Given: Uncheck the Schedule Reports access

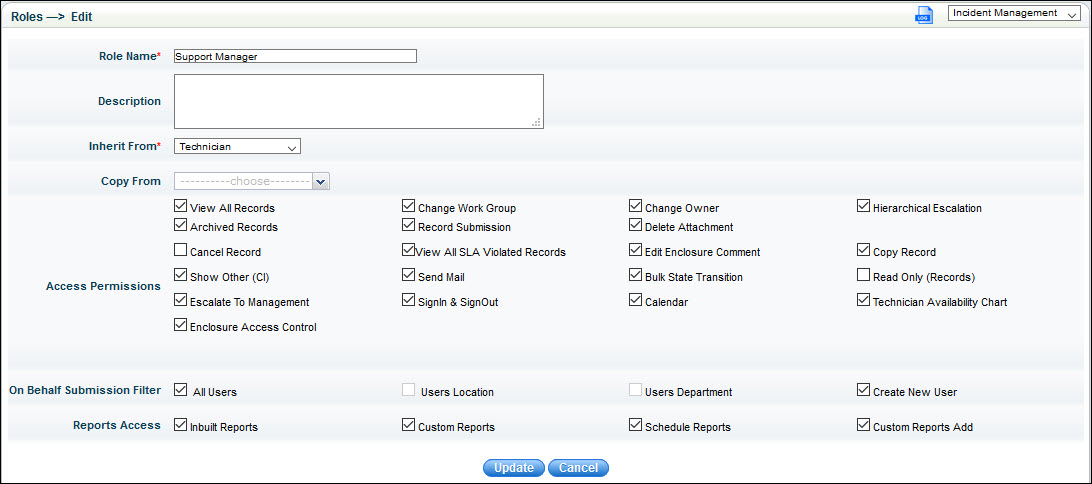Looking at the screenshot, I should click(636, 426).
